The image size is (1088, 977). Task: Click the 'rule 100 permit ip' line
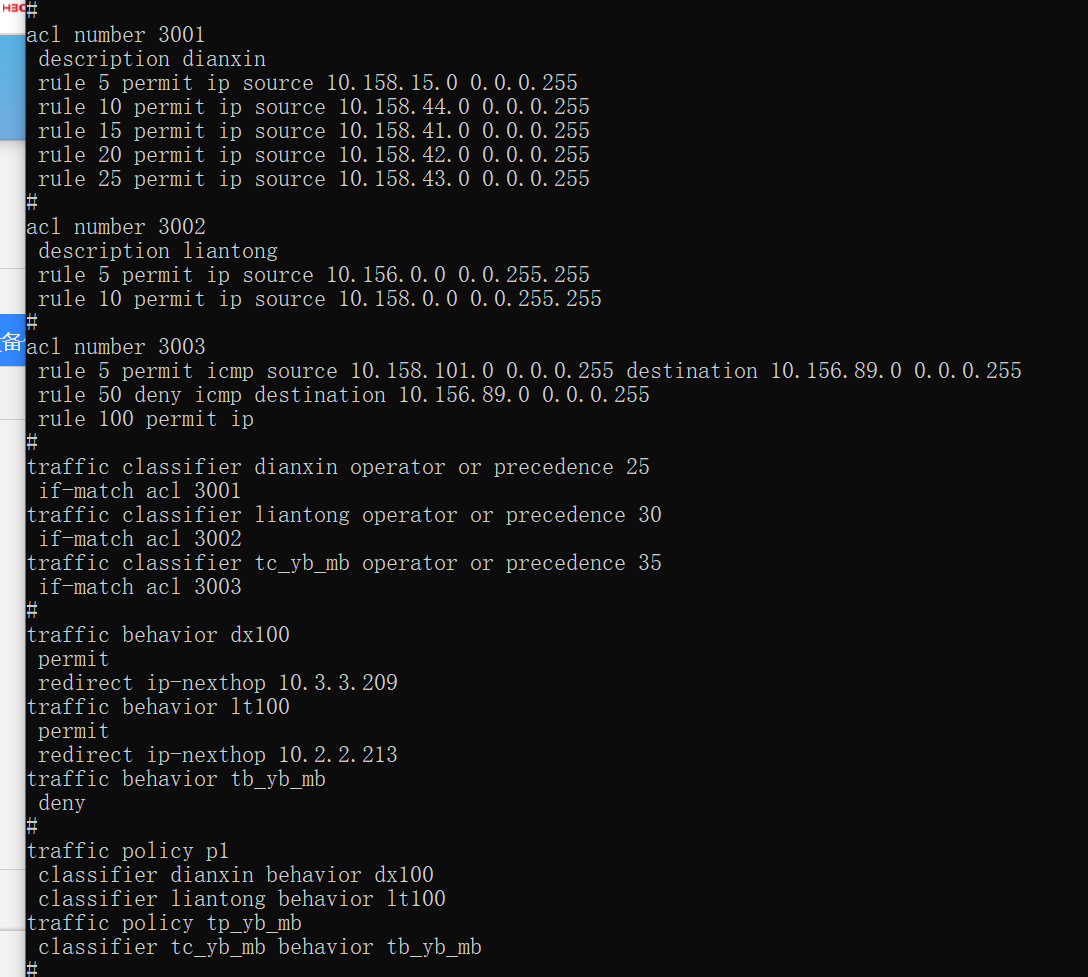coord(145,419)
